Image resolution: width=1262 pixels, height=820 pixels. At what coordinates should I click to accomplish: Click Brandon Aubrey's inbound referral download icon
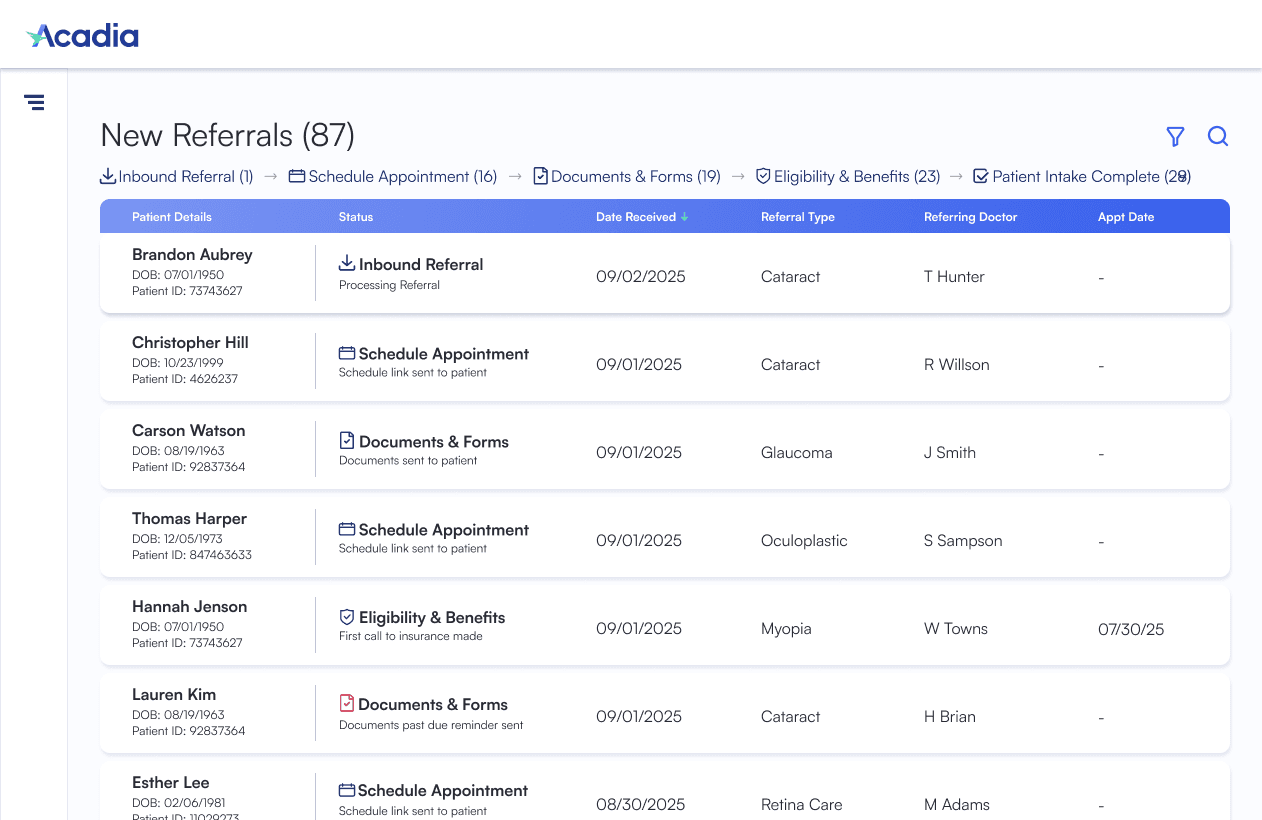point(347,263)
